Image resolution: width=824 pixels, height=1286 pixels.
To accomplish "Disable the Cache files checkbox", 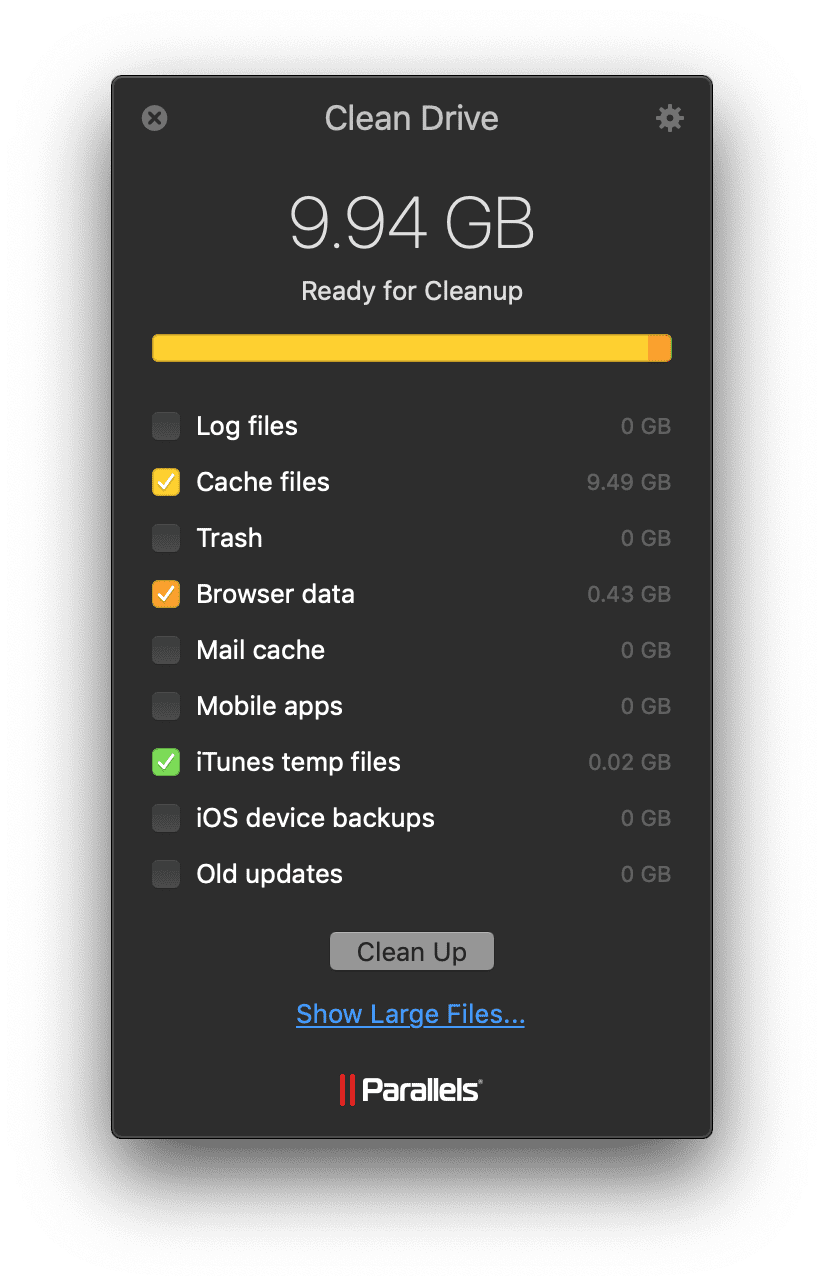I will (166, 481).
